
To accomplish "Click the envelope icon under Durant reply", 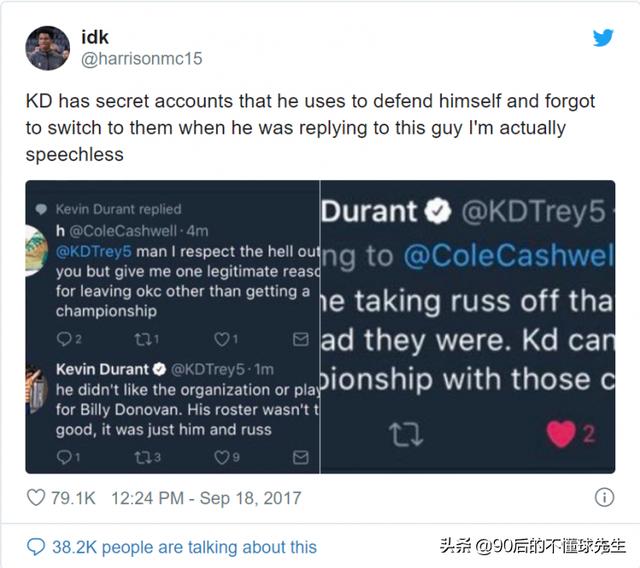I will click(x=301, y=457).
